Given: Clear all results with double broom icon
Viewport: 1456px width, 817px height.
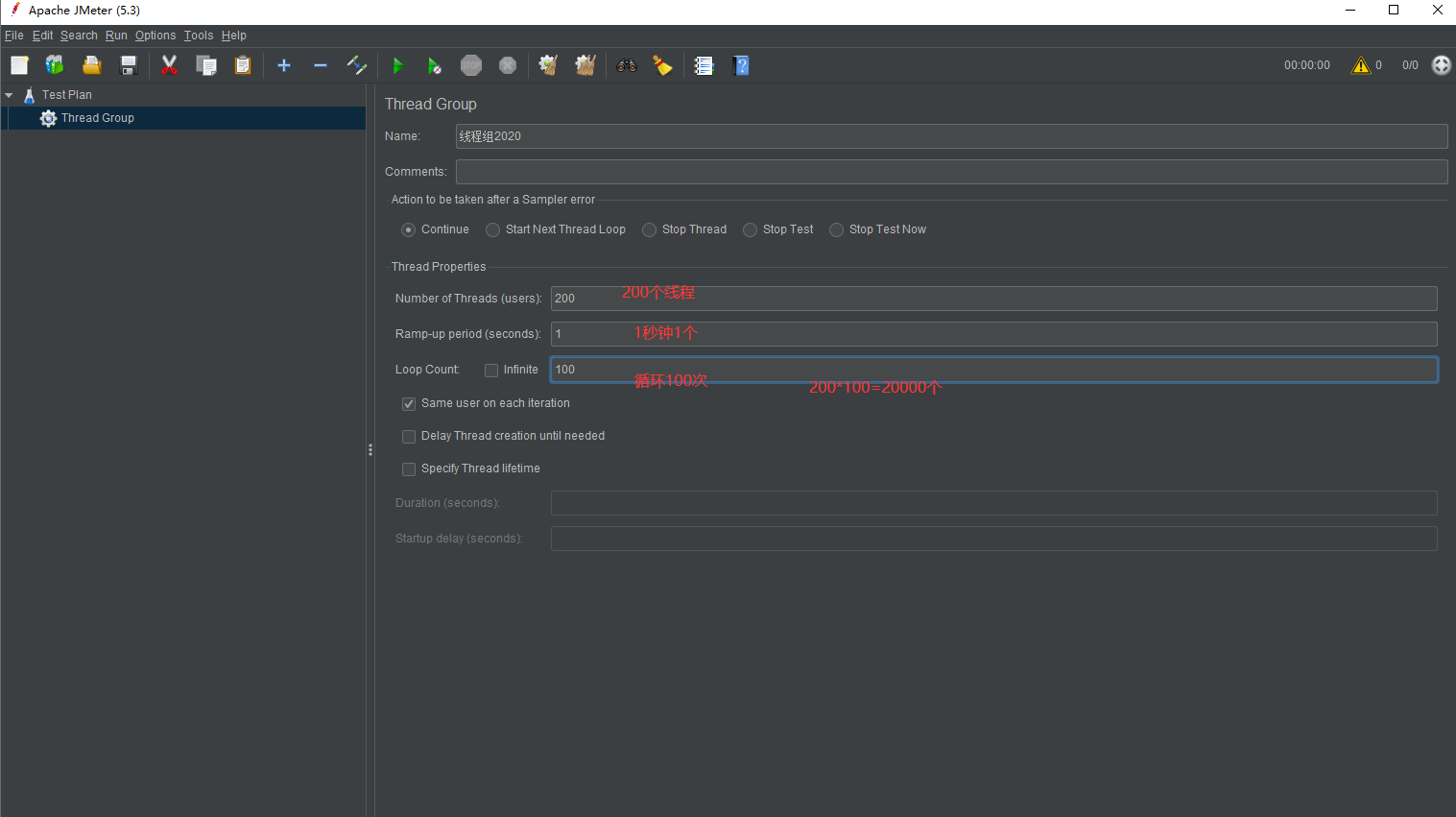Looking at the screenshot, I should click(585, 65).
